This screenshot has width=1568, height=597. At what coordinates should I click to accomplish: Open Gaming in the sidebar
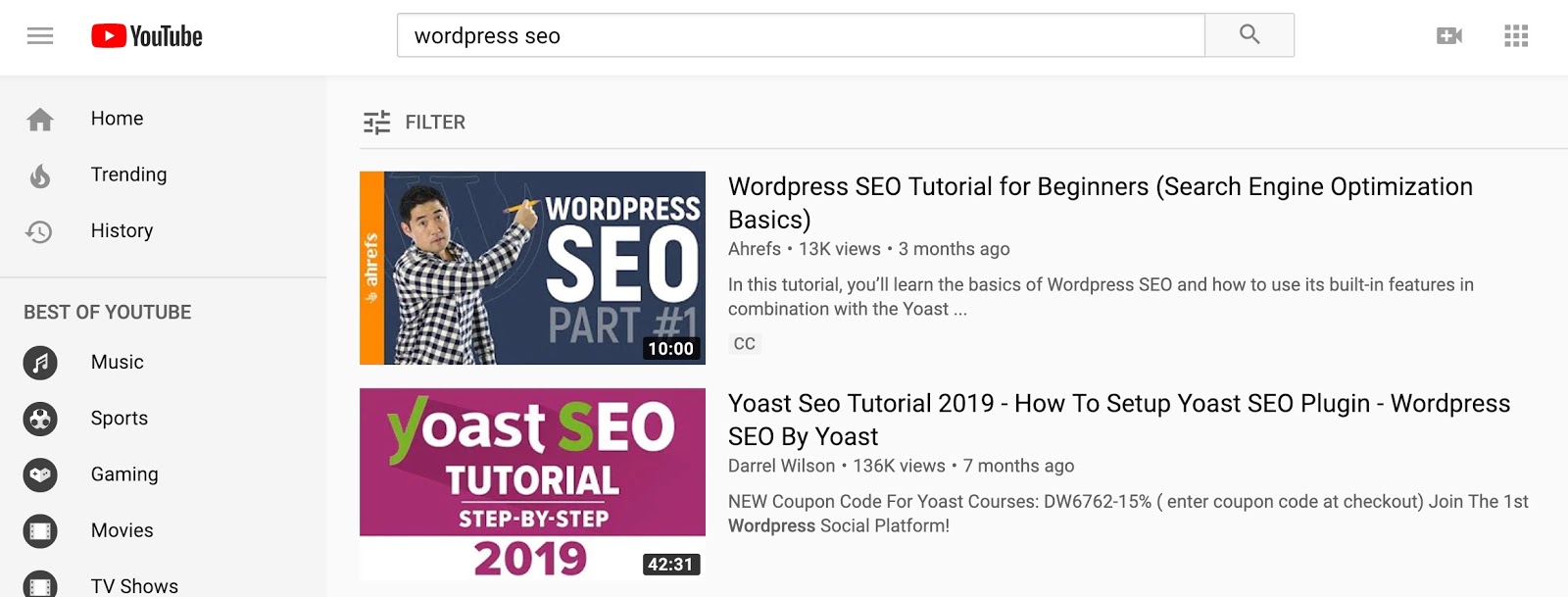[124, 474]
